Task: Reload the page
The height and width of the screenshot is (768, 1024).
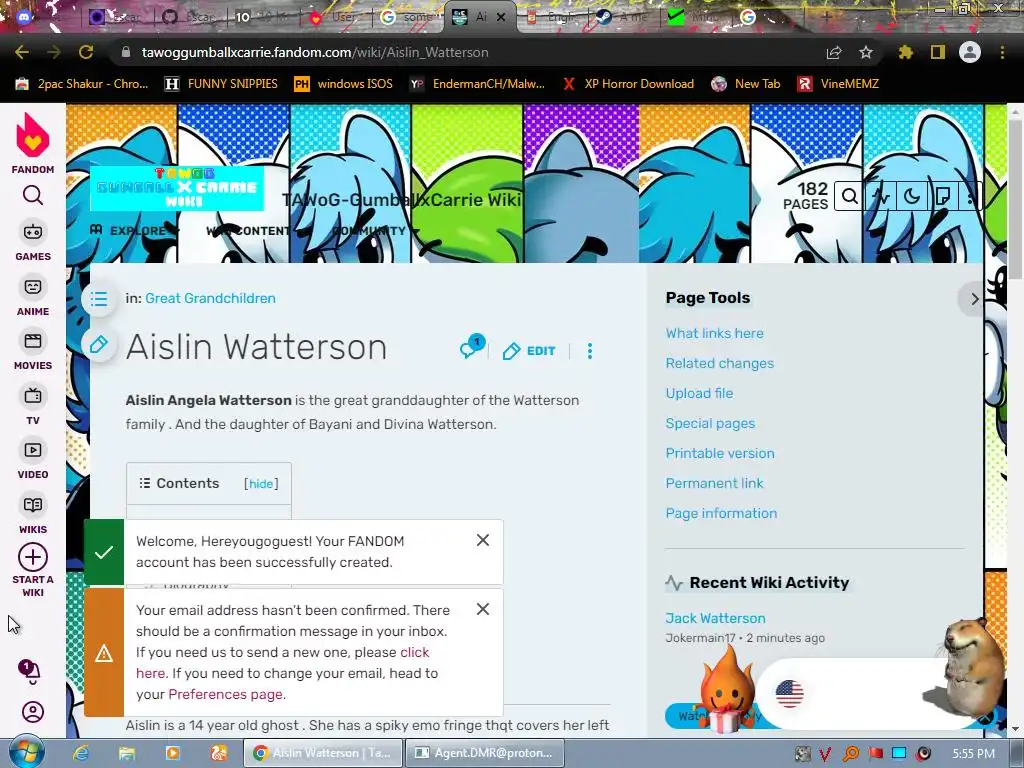Action: (86, 52)
